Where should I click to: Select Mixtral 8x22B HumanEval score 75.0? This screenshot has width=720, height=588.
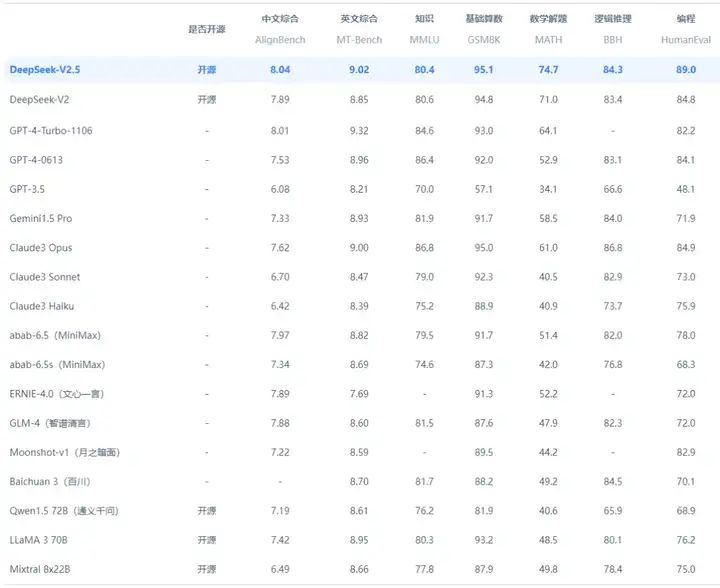686,570
